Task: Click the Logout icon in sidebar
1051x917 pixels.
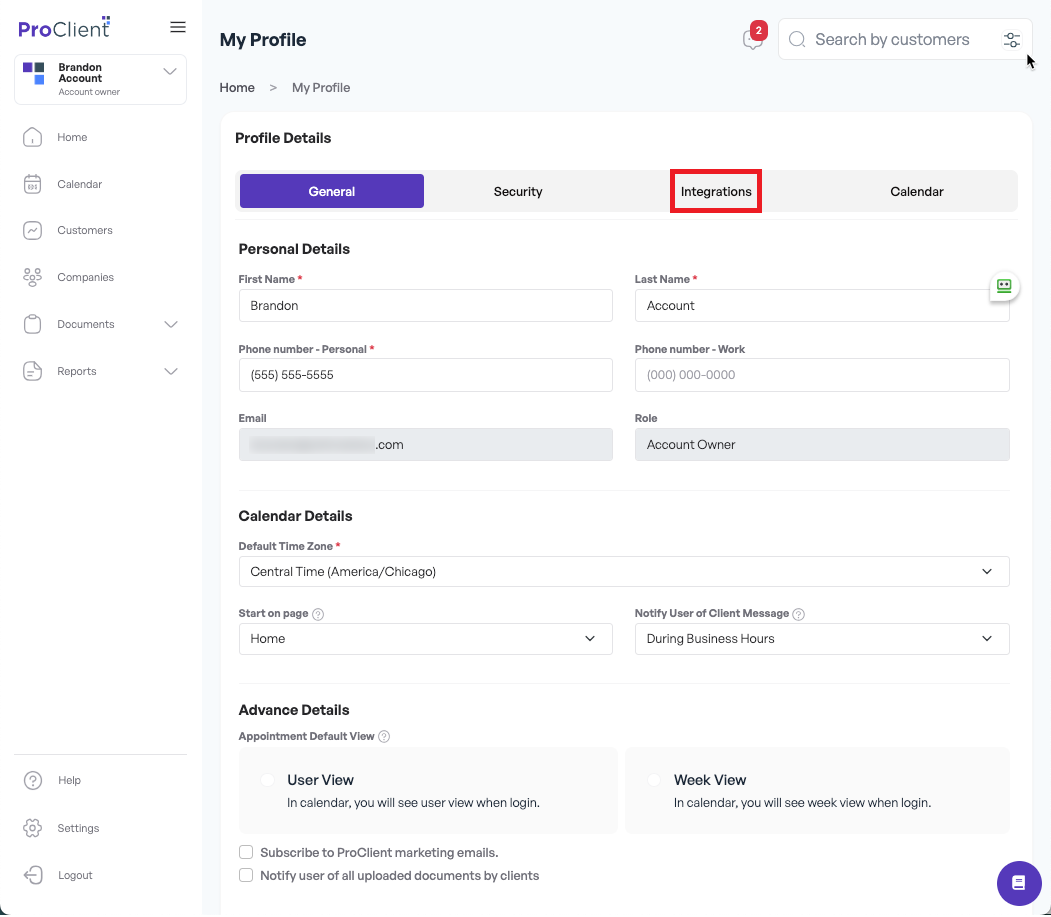Action: pos(33,875)
